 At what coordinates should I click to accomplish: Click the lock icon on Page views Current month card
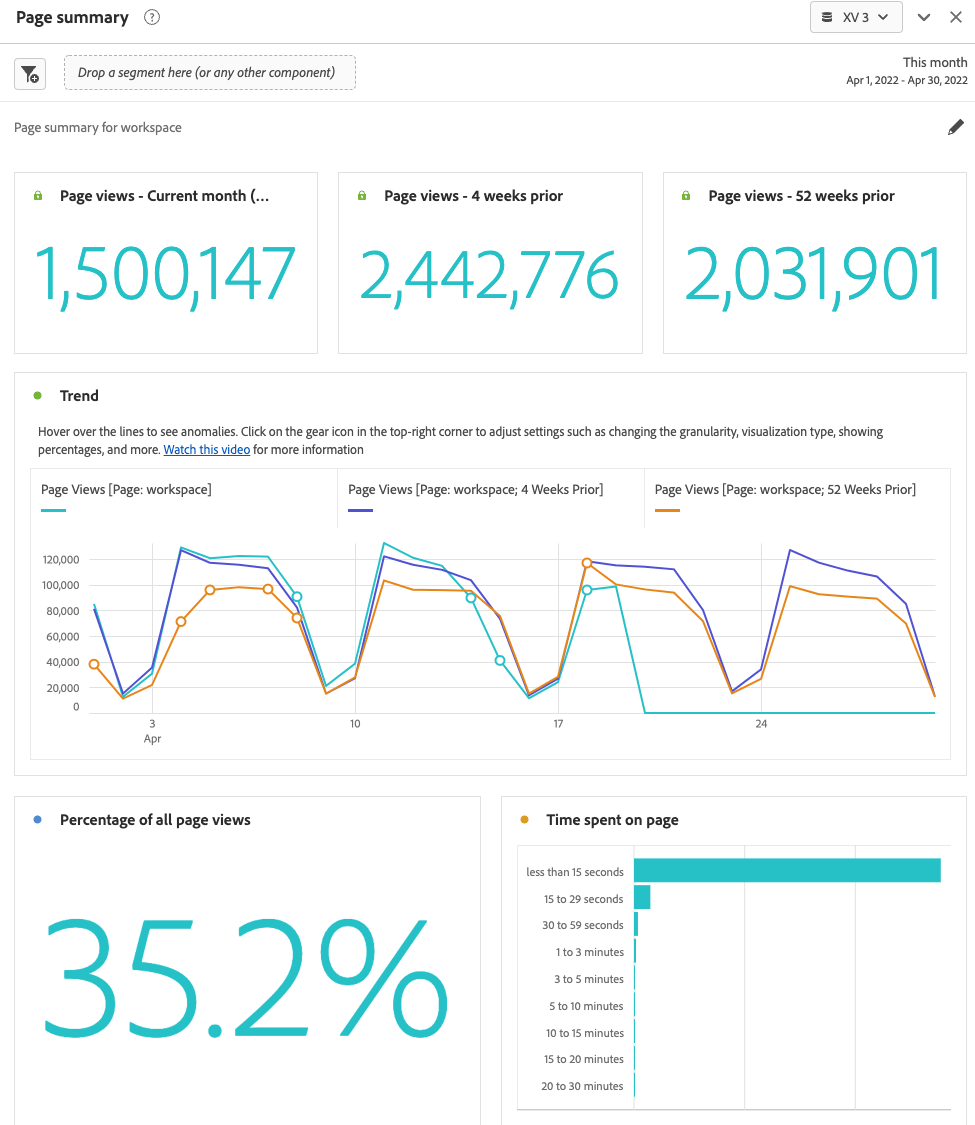pyautogui.click(x=38, y=195)
